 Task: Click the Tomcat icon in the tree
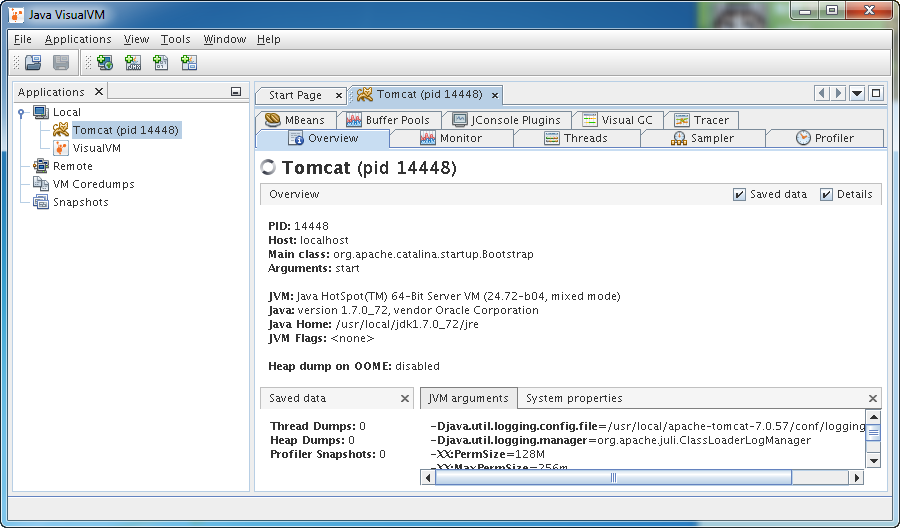pos(61,130)
